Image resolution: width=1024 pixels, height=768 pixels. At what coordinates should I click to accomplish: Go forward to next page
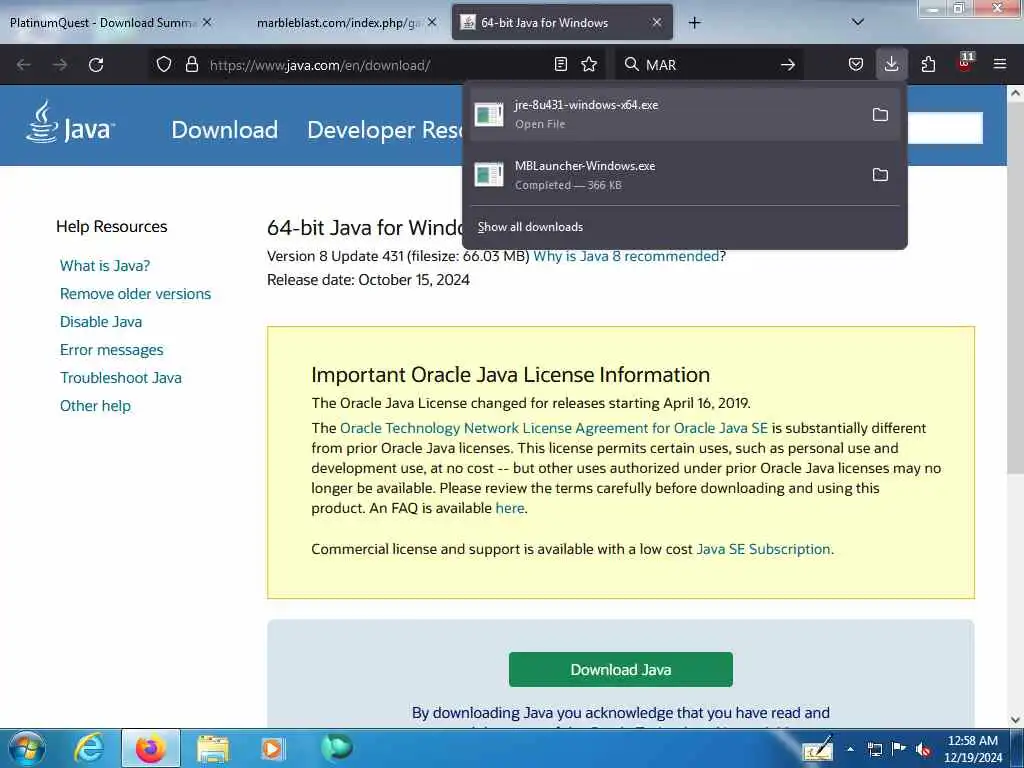[x=60, y=65]
